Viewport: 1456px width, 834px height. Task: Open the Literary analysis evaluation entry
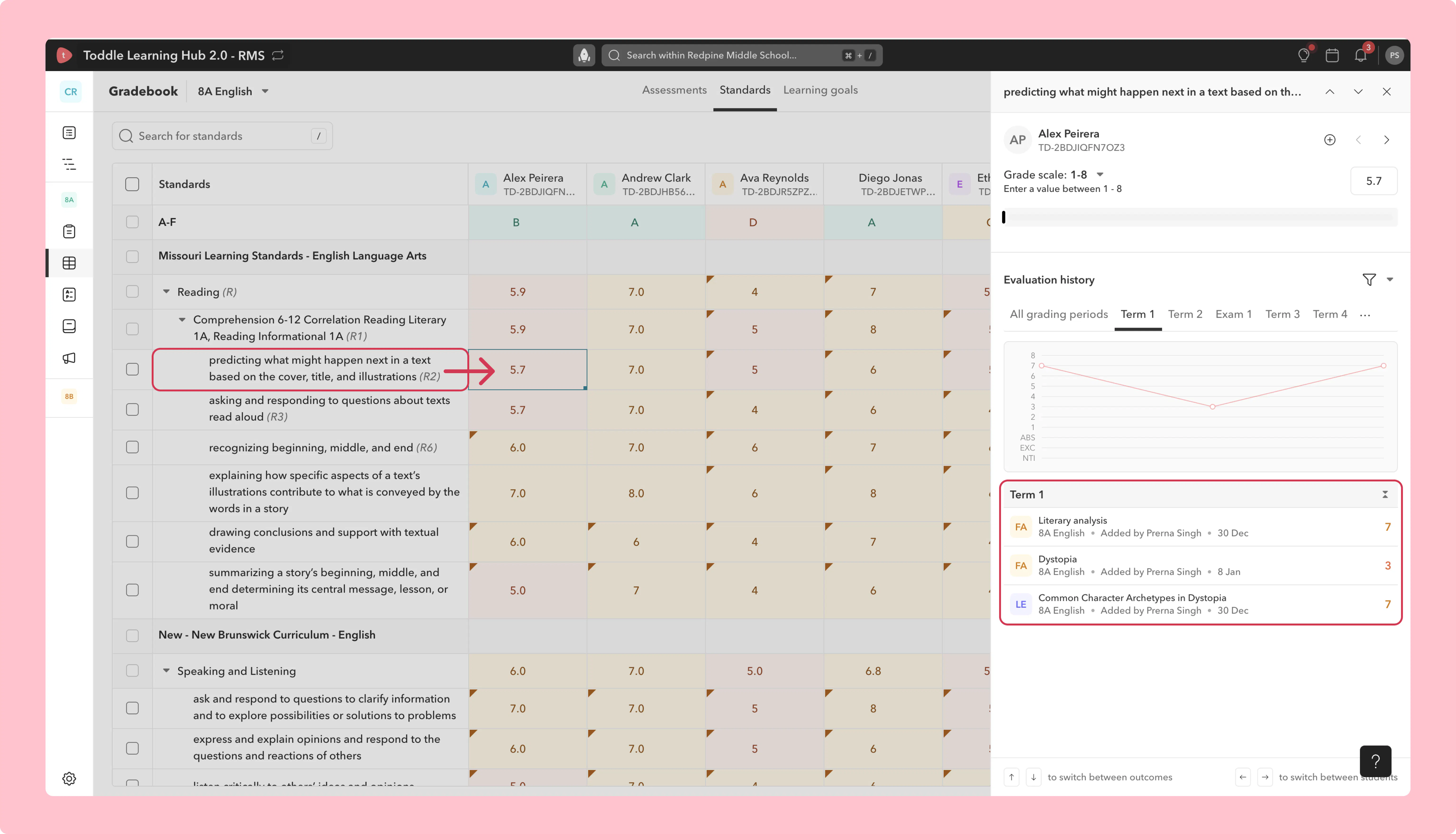(1201, 526)
